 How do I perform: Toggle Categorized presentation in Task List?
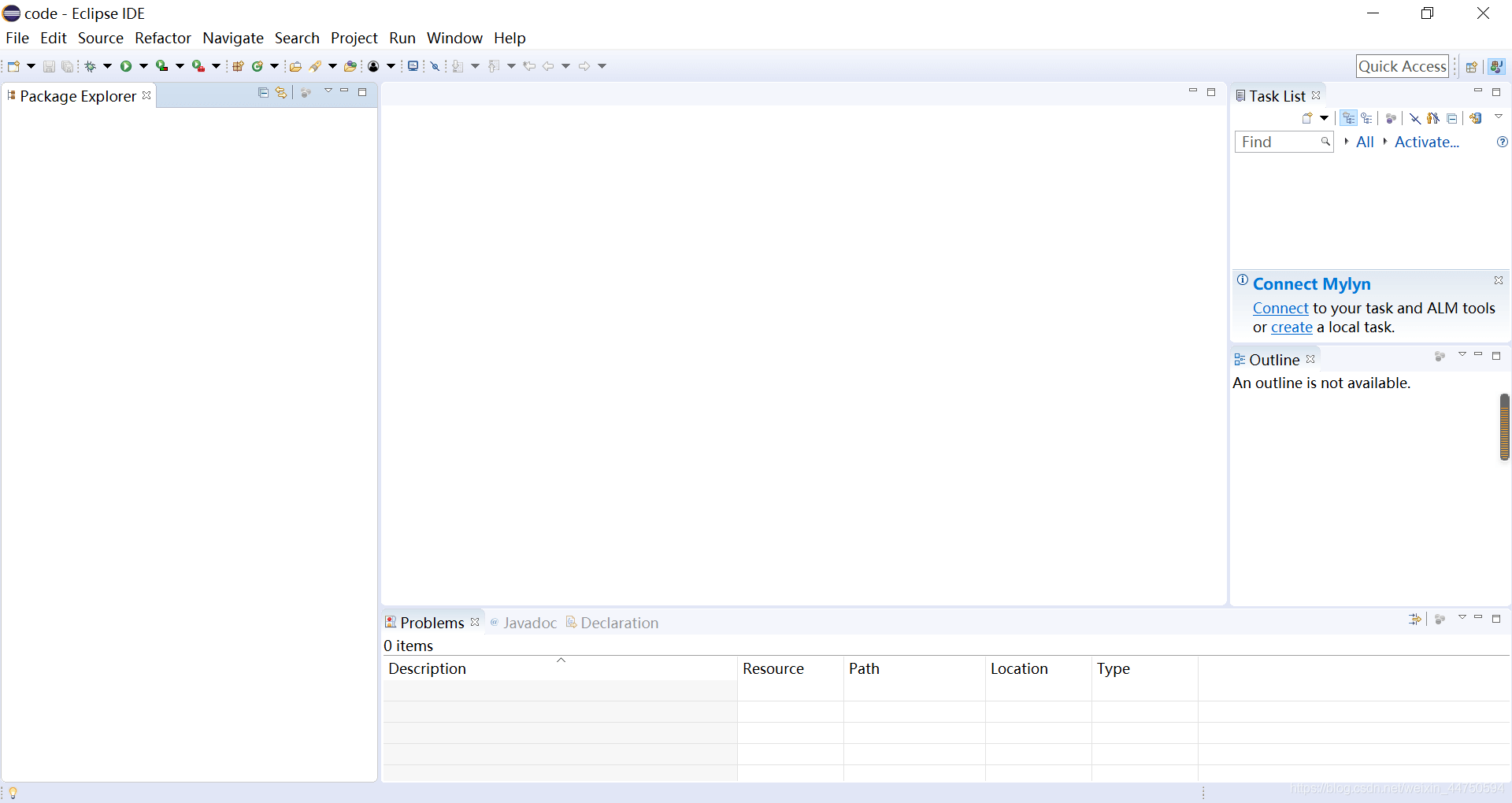tap(1349, 118)
